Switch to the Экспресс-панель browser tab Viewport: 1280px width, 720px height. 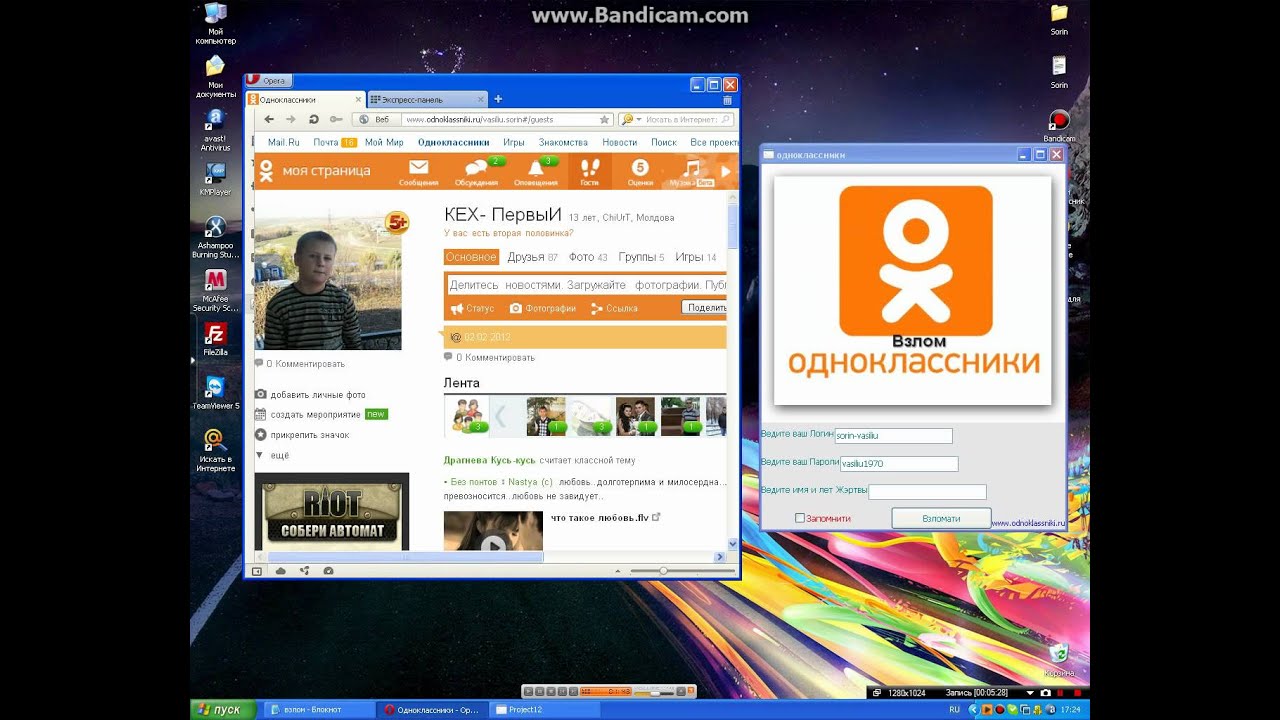click(x=426, y=99)
